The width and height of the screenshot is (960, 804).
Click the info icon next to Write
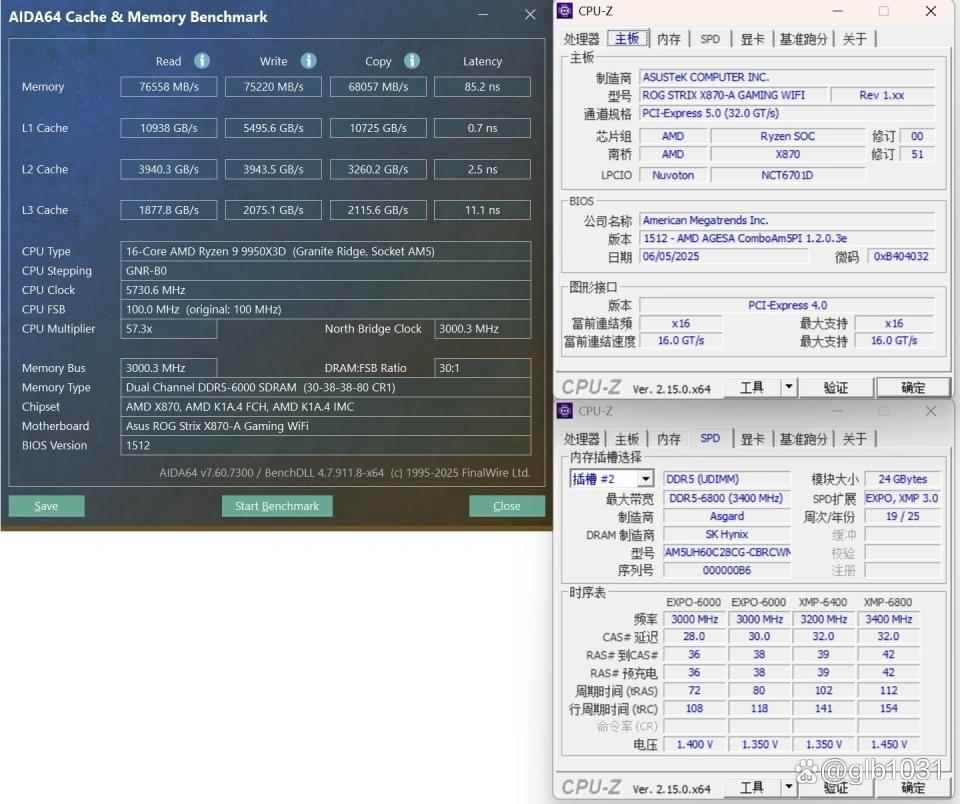click(x=309, y=61)
